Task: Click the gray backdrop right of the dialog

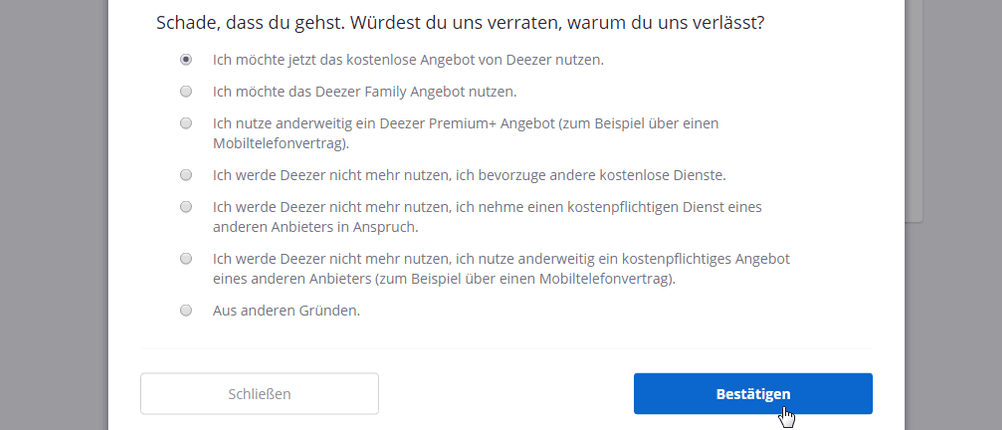Action: (960, 300)
